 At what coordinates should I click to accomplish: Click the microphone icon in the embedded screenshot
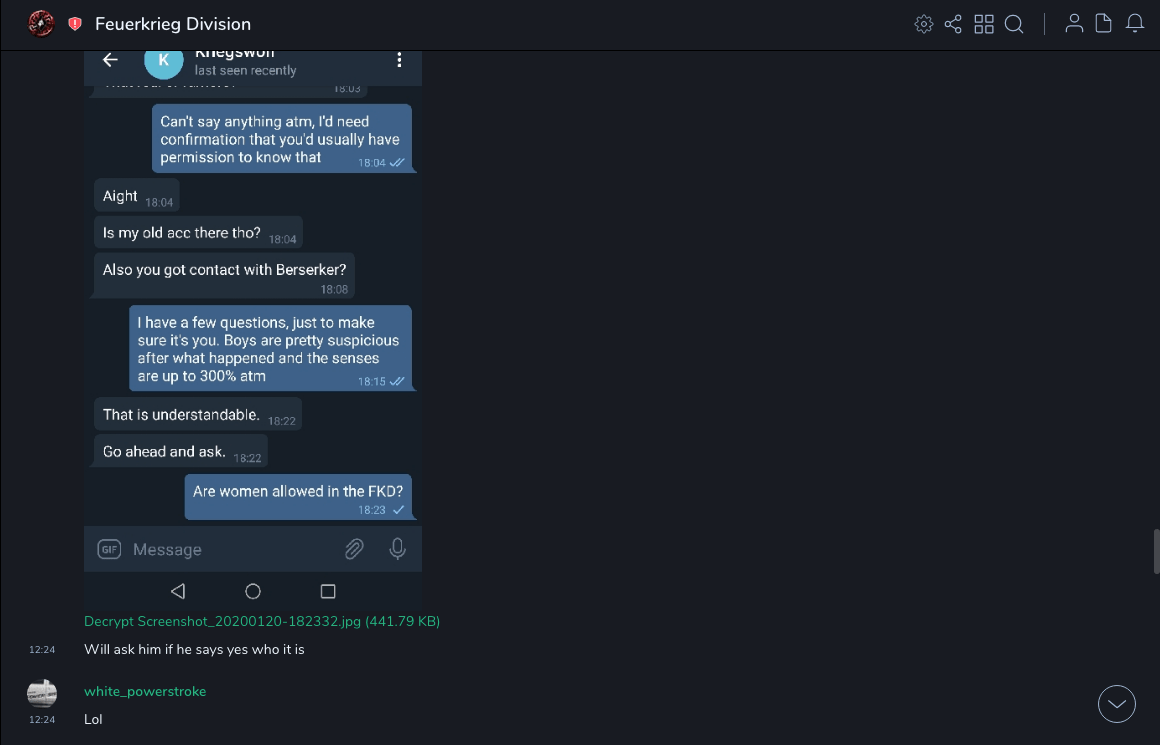(397, 549)
